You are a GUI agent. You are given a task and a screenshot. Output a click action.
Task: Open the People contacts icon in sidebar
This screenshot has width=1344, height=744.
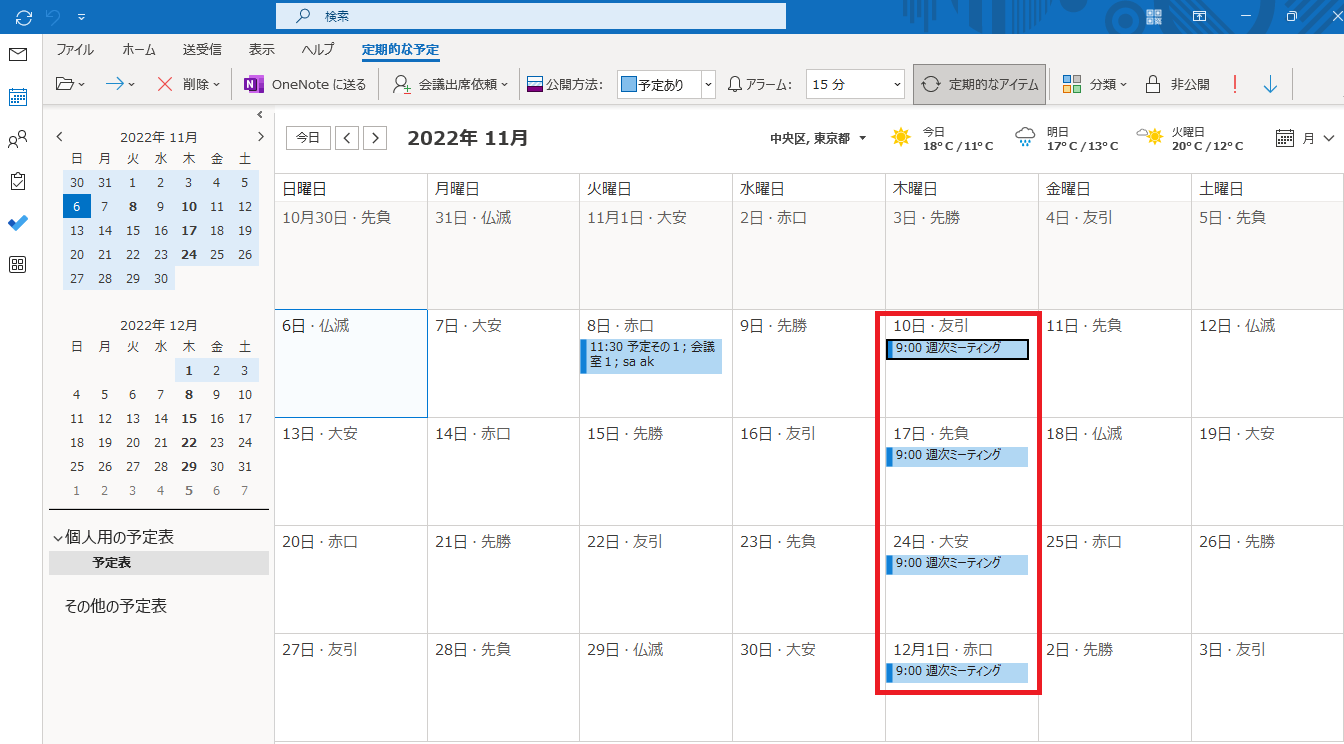18,140
